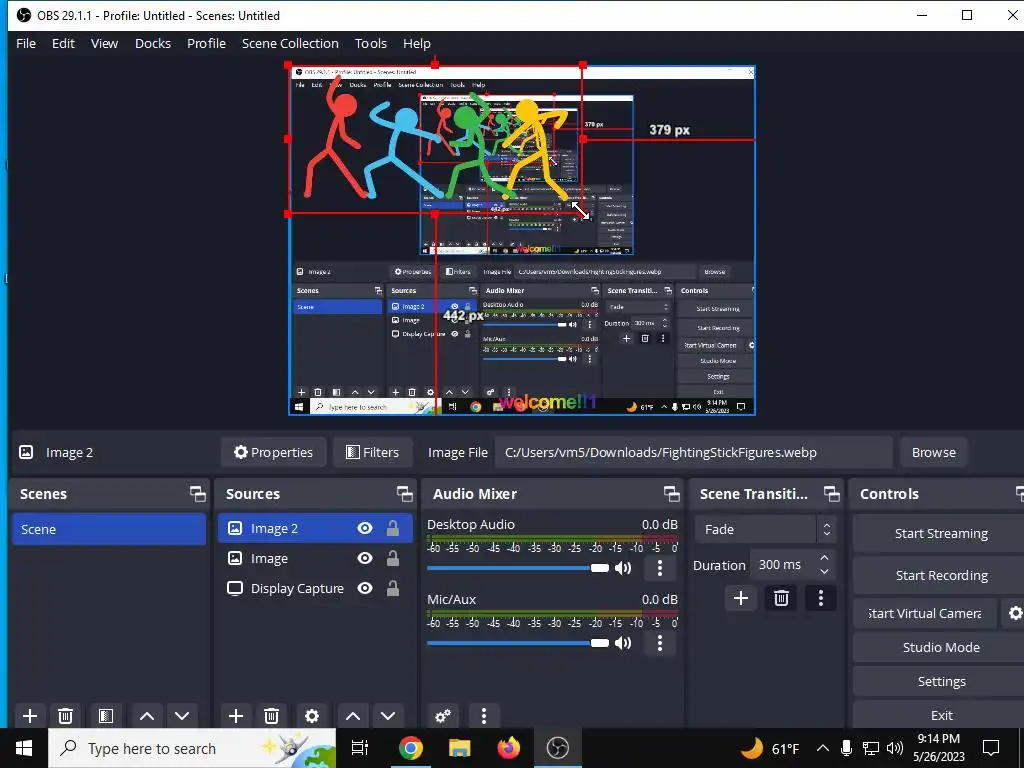Move source up in the Sources list

point(353,716)
